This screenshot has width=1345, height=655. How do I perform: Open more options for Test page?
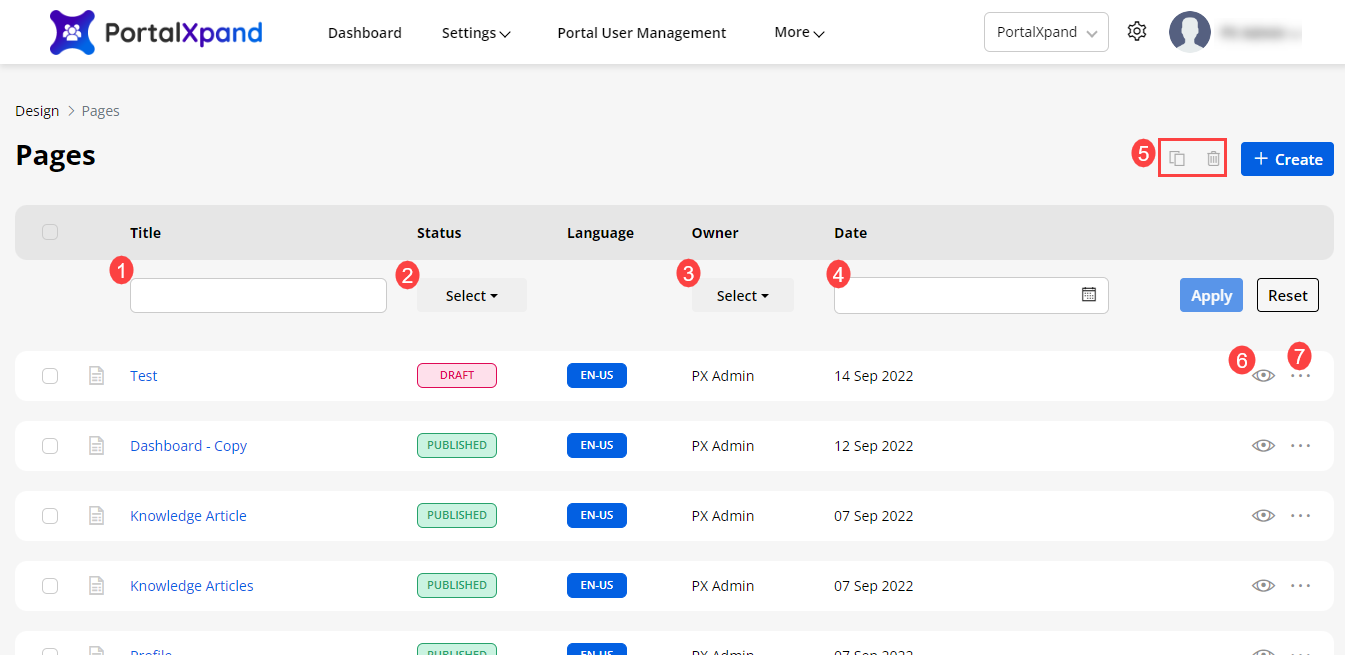coord(1300,376)
